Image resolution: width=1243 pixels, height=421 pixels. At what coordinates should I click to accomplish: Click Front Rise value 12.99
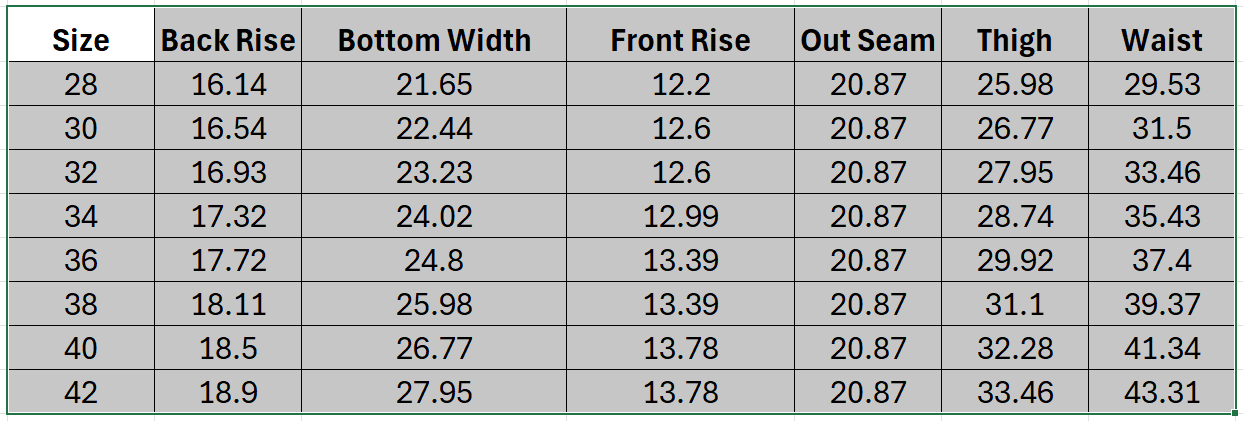coord(680,217)
